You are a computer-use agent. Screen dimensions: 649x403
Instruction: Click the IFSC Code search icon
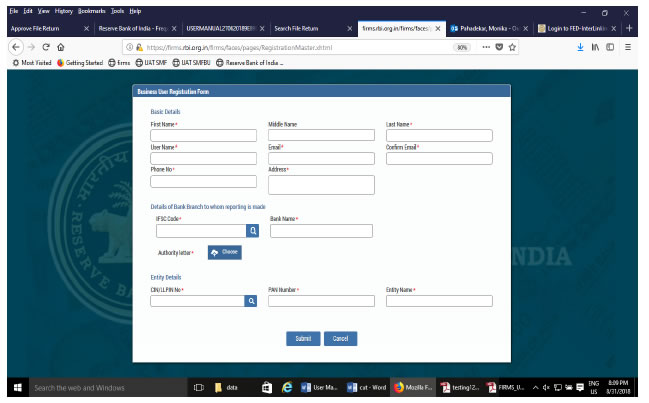253,231
